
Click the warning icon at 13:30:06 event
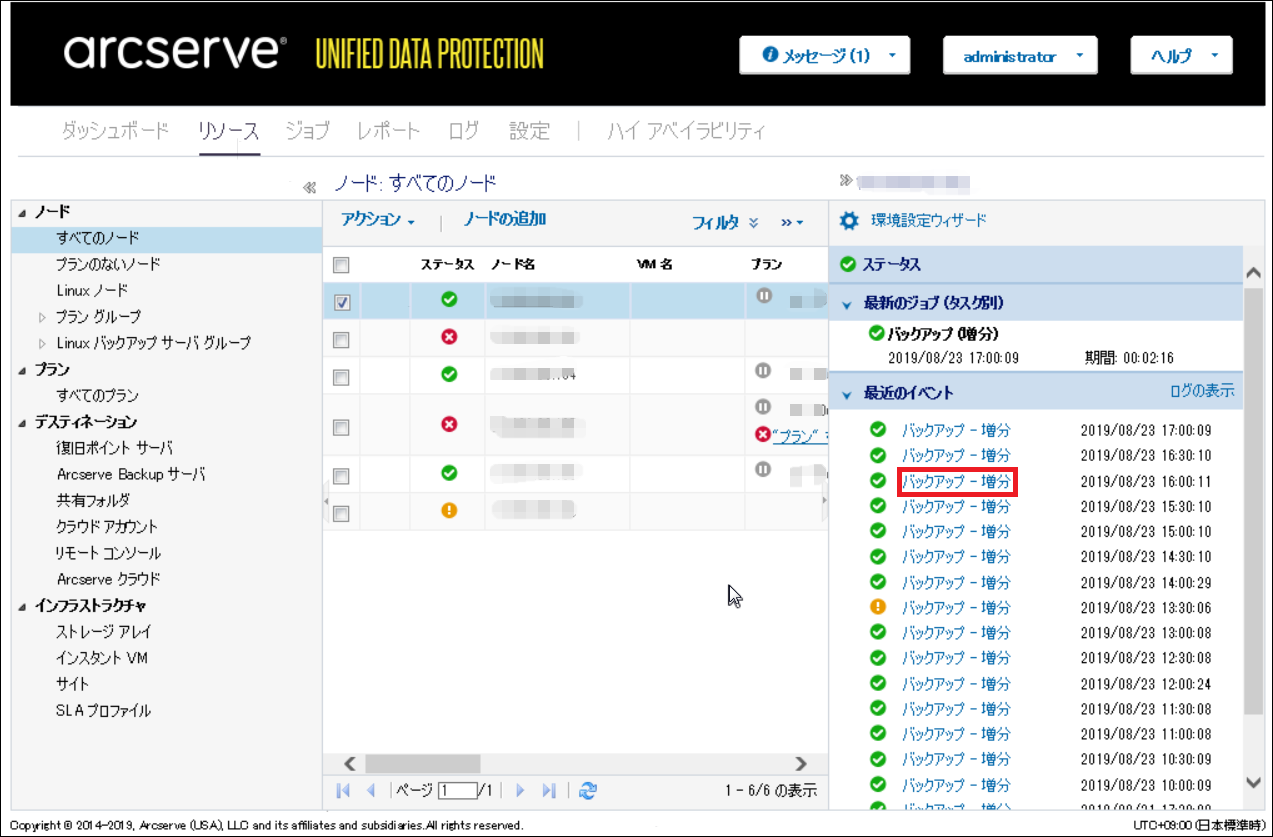(878, 607)
